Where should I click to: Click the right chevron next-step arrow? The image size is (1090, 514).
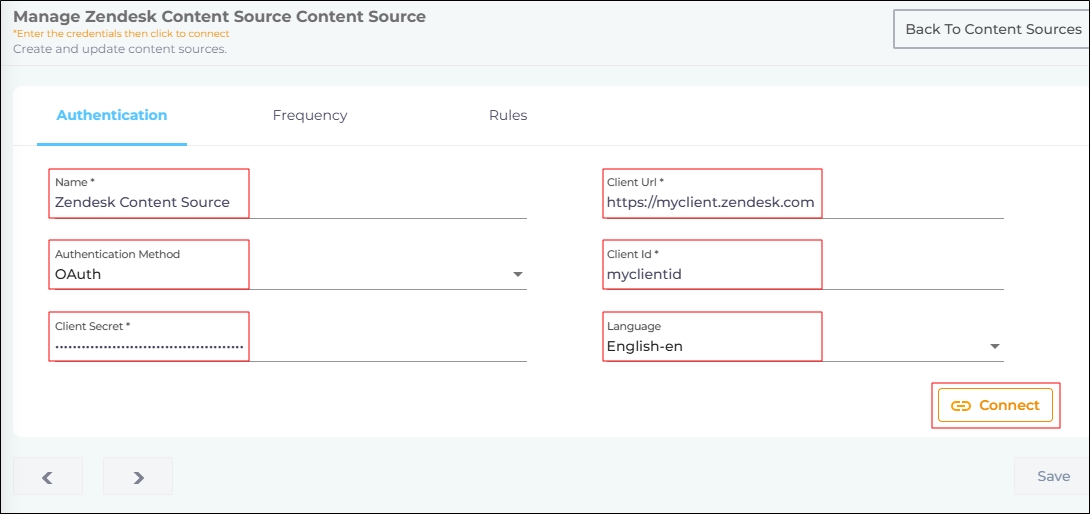138,477
